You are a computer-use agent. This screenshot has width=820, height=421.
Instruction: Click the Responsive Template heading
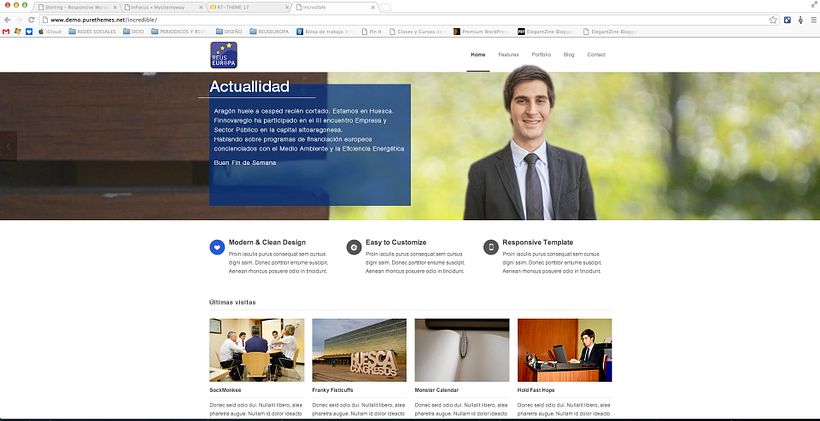pyautogui.click(x=538, y=242)
